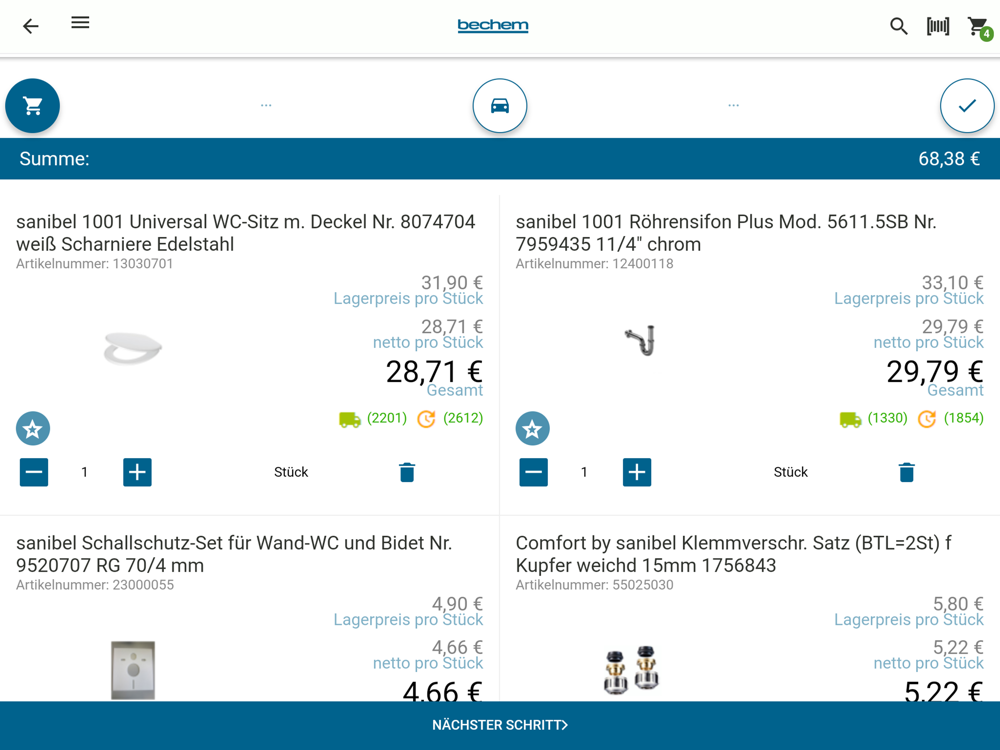Image resolution: width=1000 pixels, height=750 pixels.
Task: Favorite the WC-Sitz item with star
Action: (x=33, y=429)
